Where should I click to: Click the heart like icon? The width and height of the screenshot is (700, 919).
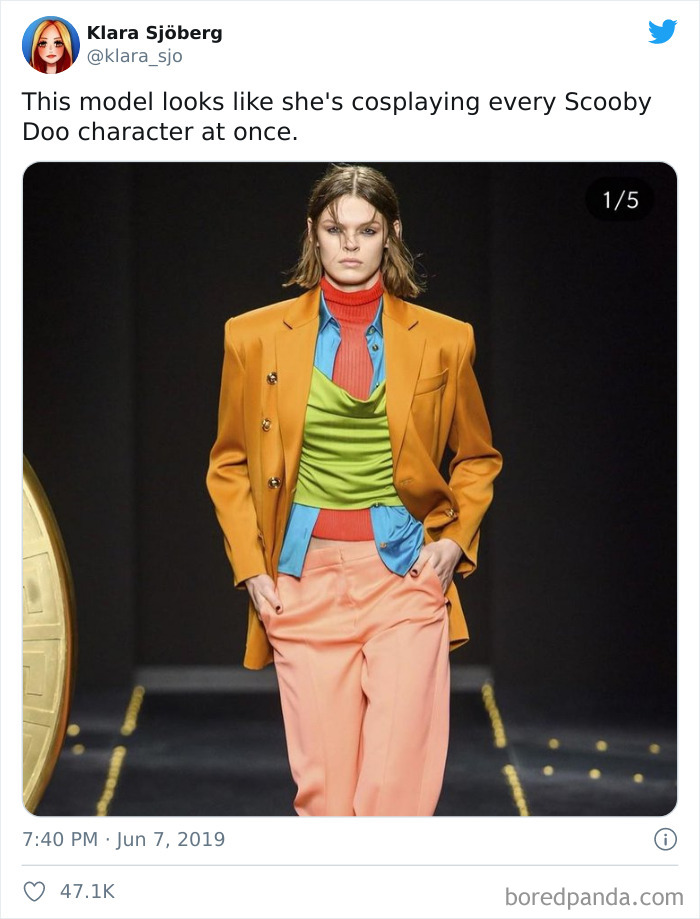[34, 891]
